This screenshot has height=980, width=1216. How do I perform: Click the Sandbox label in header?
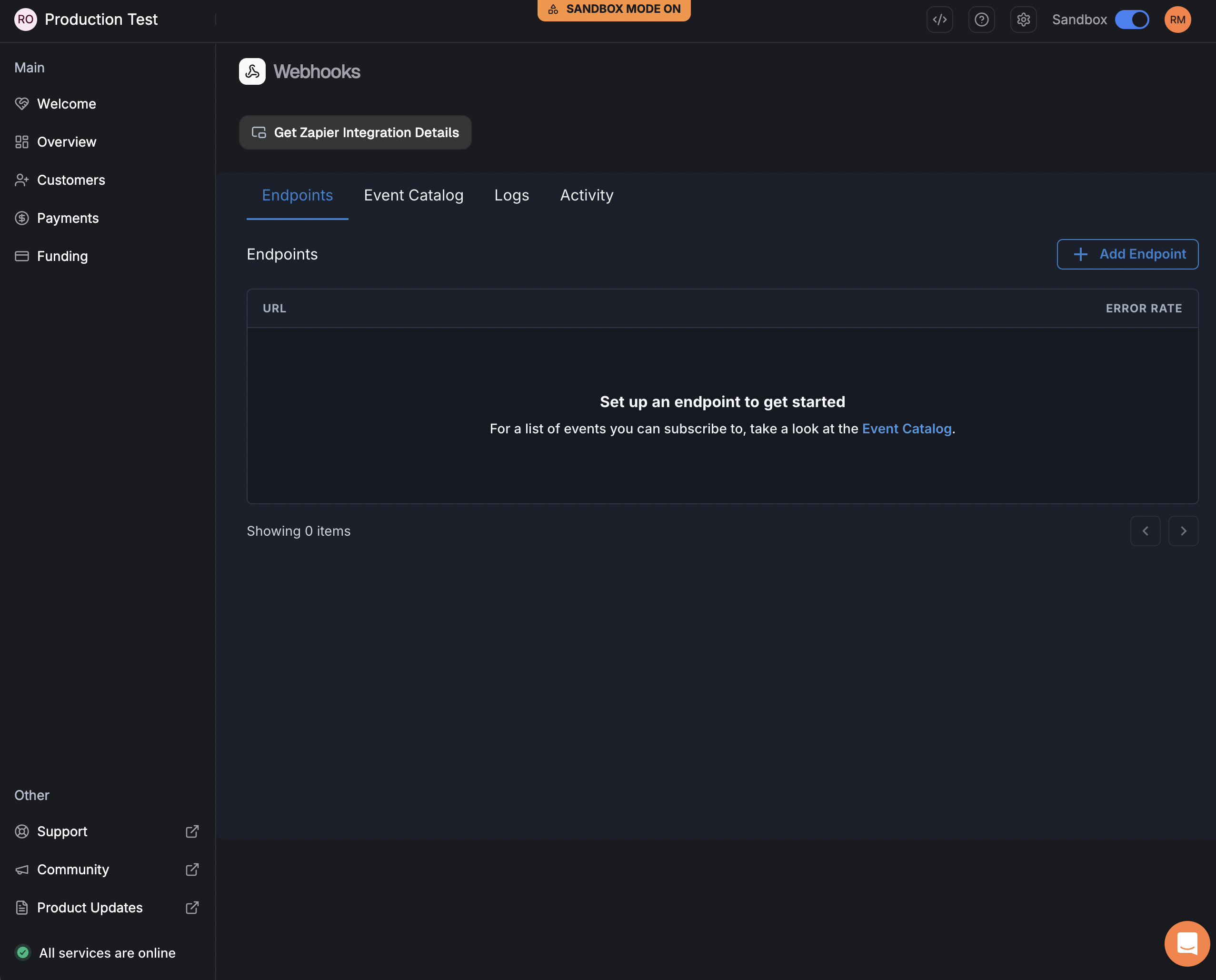[x=1079, y=20]
